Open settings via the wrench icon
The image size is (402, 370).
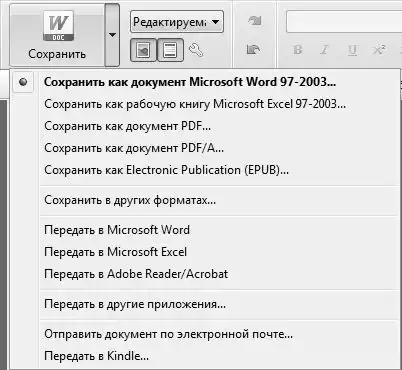pos(196,50)
